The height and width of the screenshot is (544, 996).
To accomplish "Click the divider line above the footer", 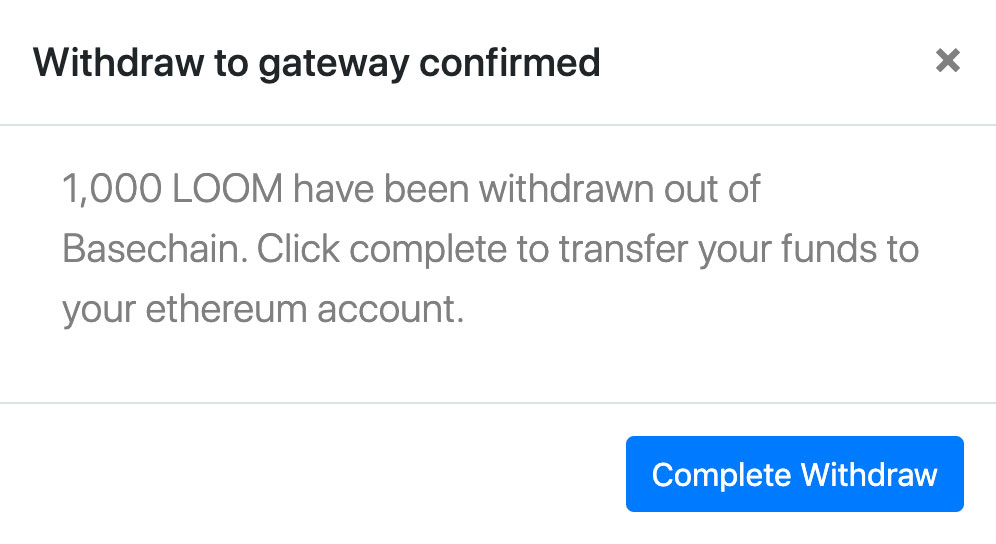I will click(498, 402).
